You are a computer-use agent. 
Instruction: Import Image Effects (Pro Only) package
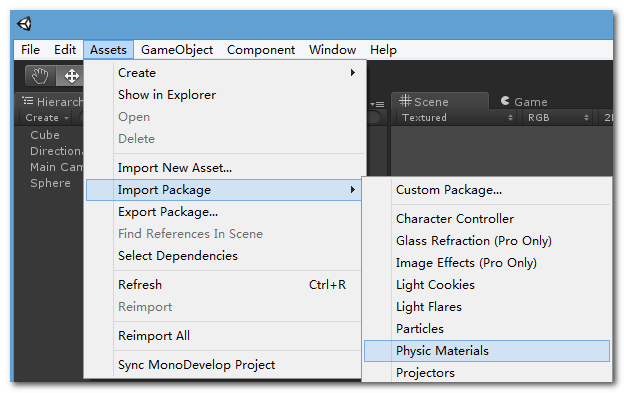(487, 263)
